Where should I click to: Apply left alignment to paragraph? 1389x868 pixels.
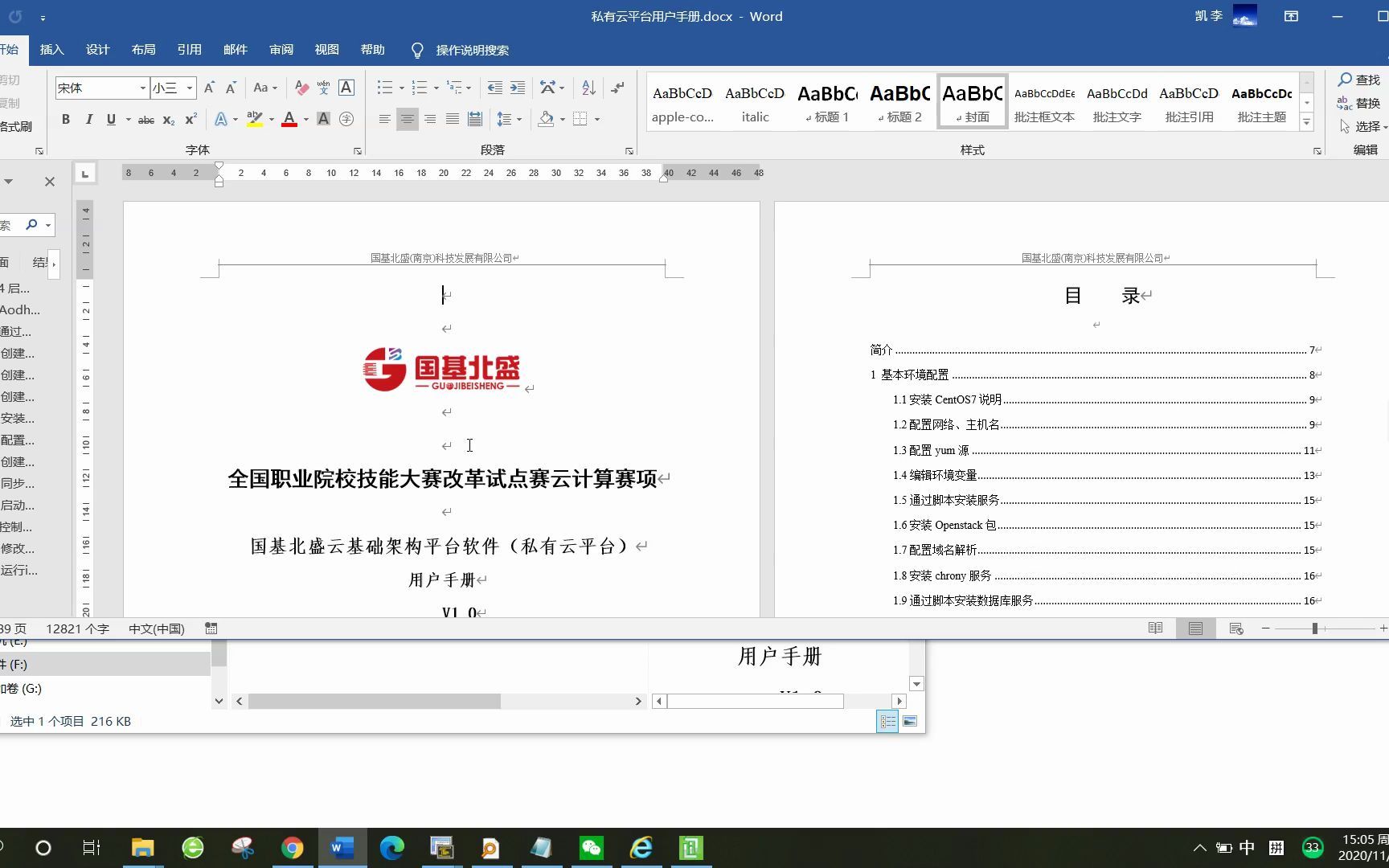[x=385, y=119]
